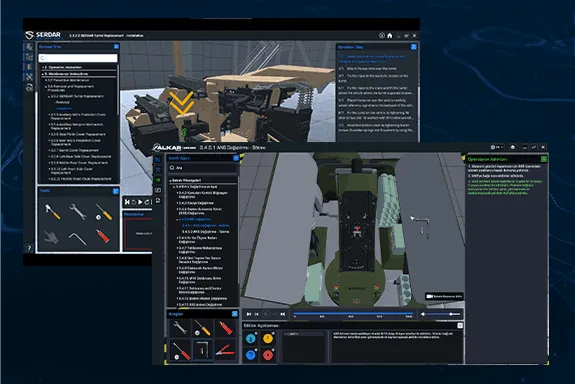
Task: Focus the 'Ara' search field in ALKAR
Action: 202,168
